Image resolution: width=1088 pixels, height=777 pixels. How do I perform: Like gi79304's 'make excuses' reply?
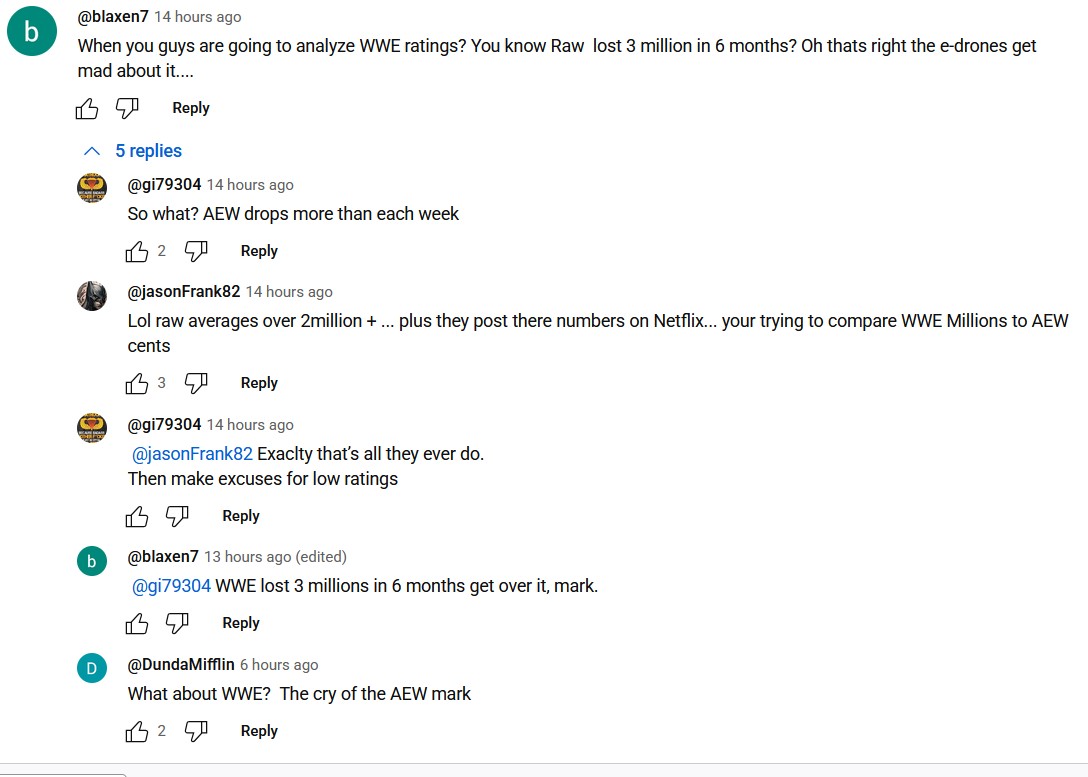tap(137, 516)
